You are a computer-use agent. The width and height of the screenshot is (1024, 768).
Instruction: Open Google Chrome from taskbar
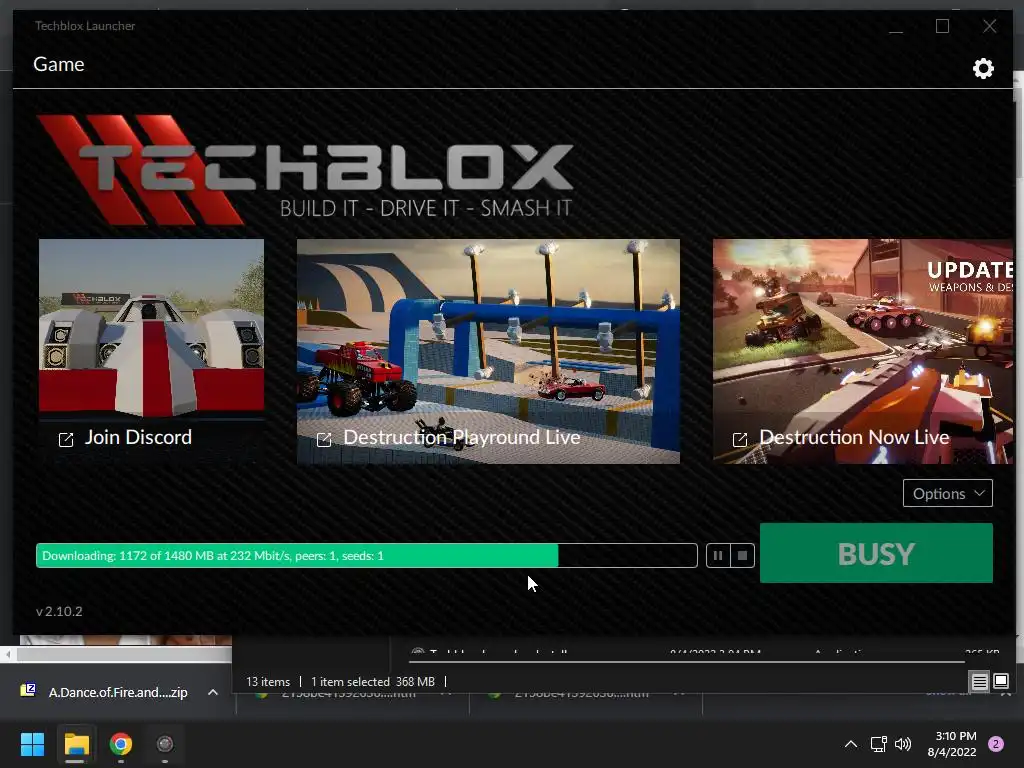pyautogui.click(x=121, y=744)
